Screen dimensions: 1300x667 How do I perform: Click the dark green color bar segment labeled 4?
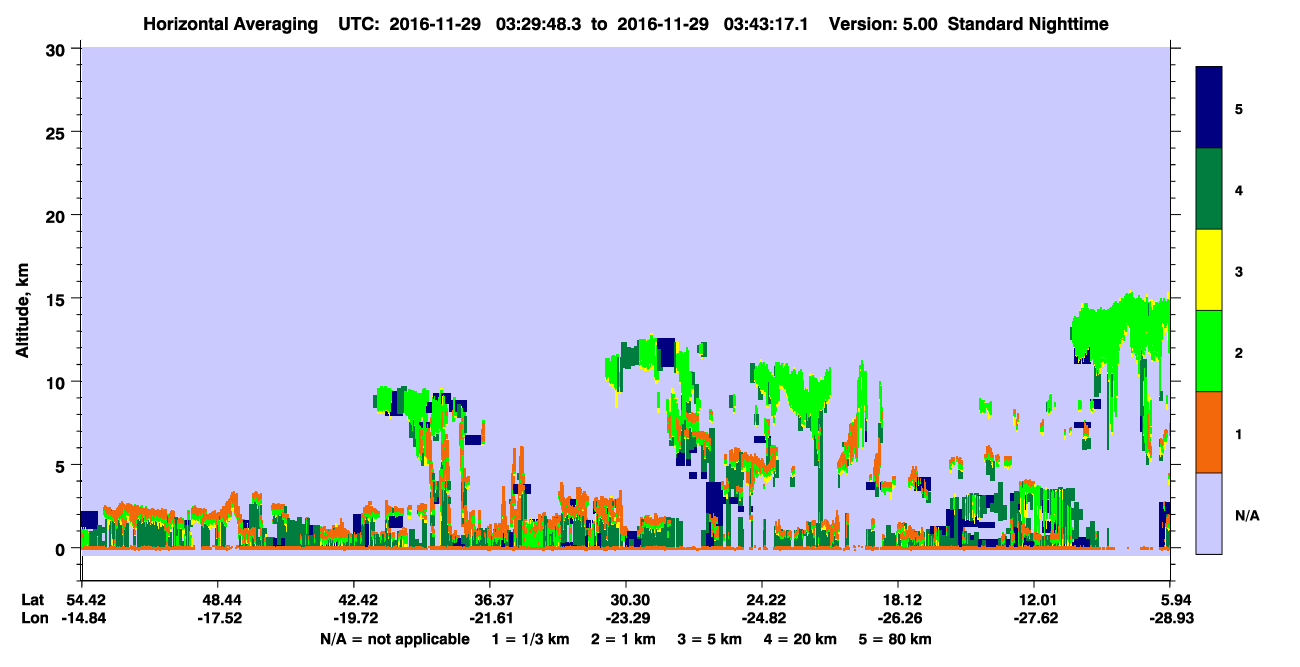1209,189
